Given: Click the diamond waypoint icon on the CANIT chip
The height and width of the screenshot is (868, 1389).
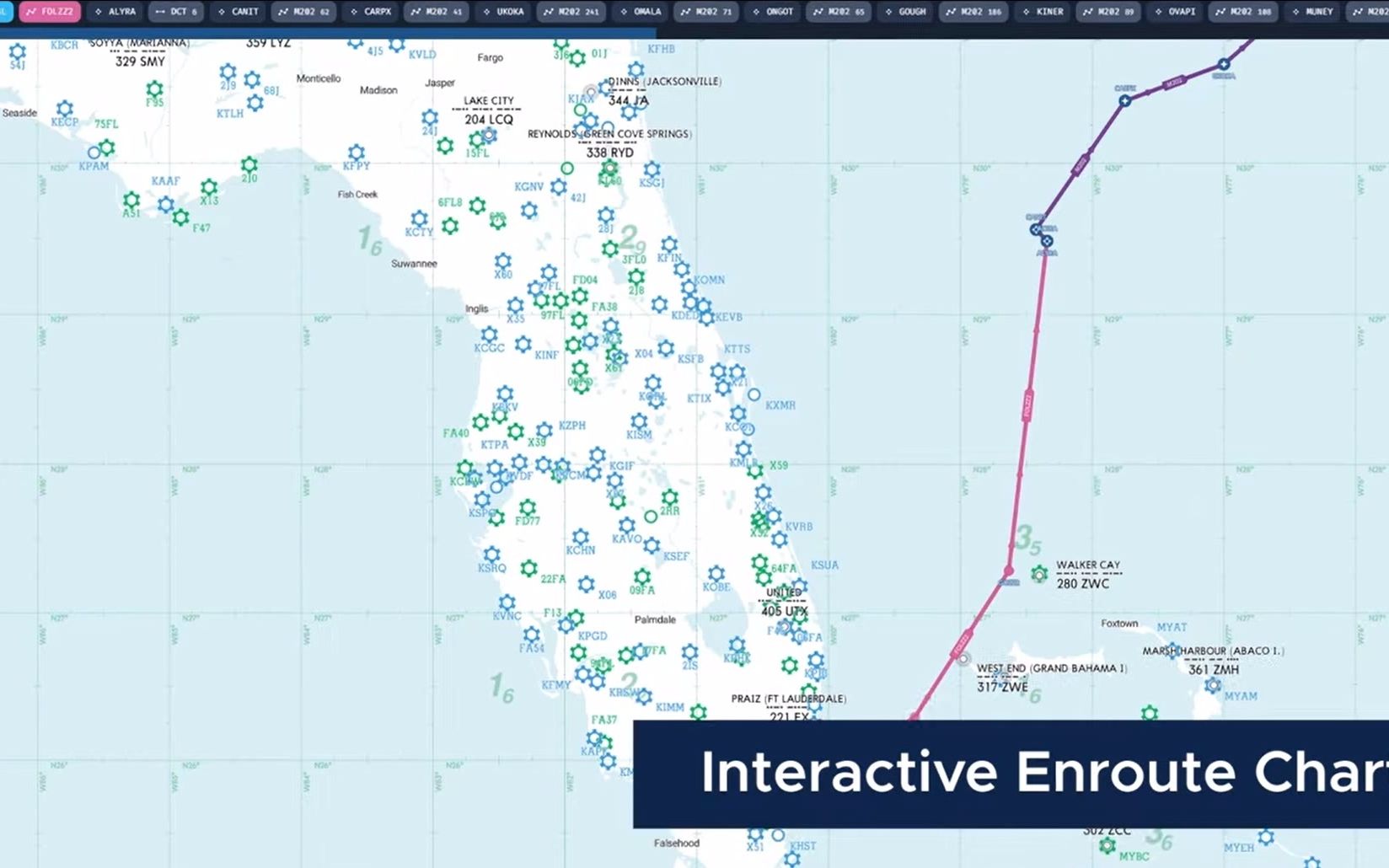Looking at the screenshot, I should (x=220, y=12).
